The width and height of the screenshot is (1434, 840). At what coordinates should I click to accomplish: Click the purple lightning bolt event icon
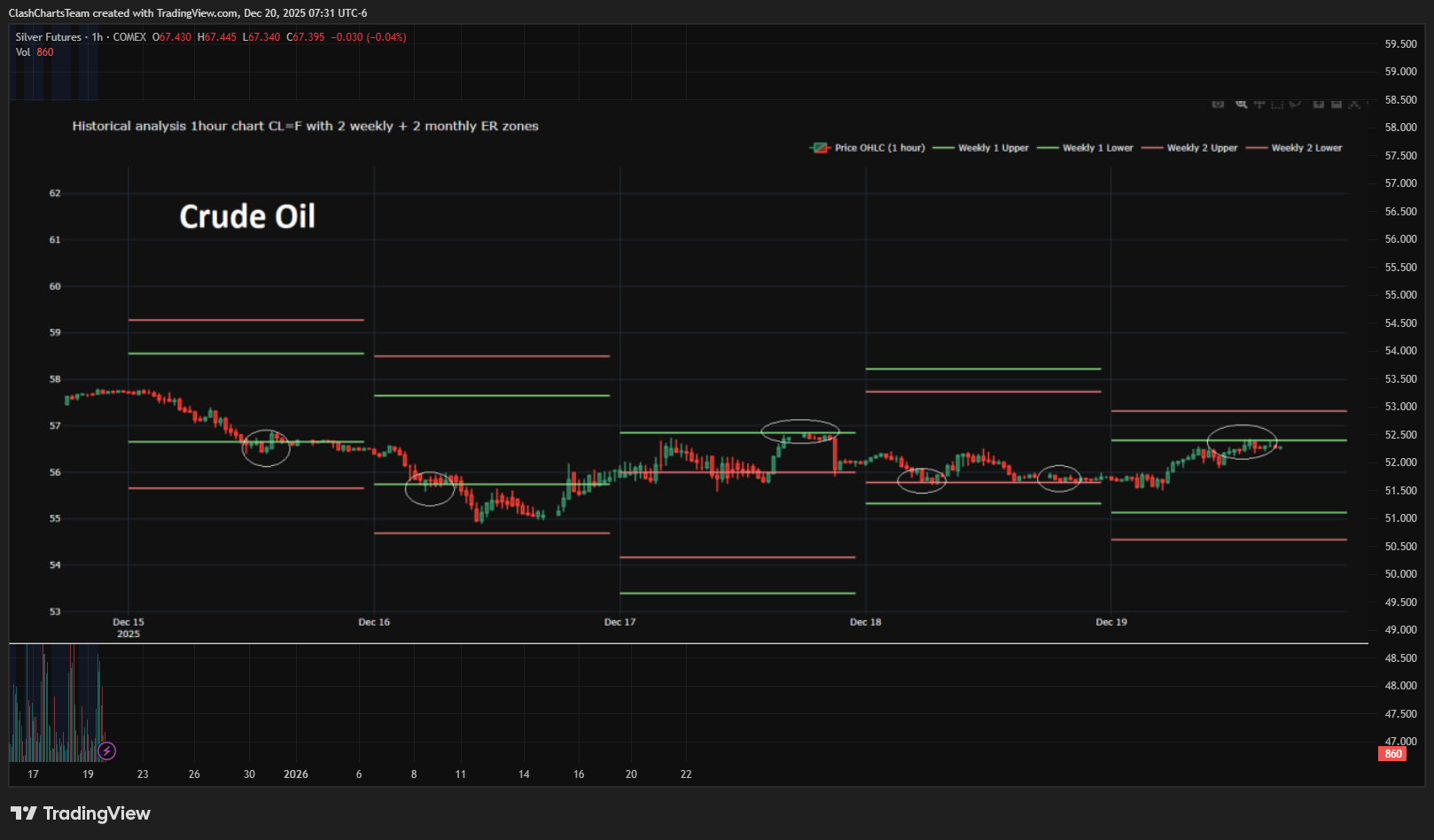point(106,751)
